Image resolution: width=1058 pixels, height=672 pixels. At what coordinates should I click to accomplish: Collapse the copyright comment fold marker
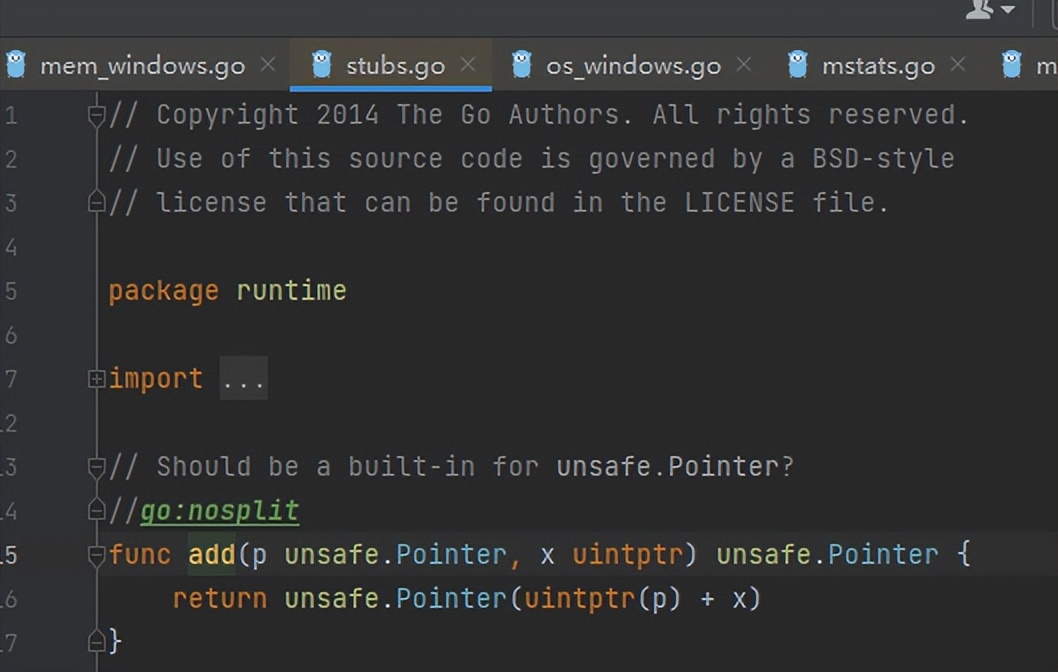[96, 116]
